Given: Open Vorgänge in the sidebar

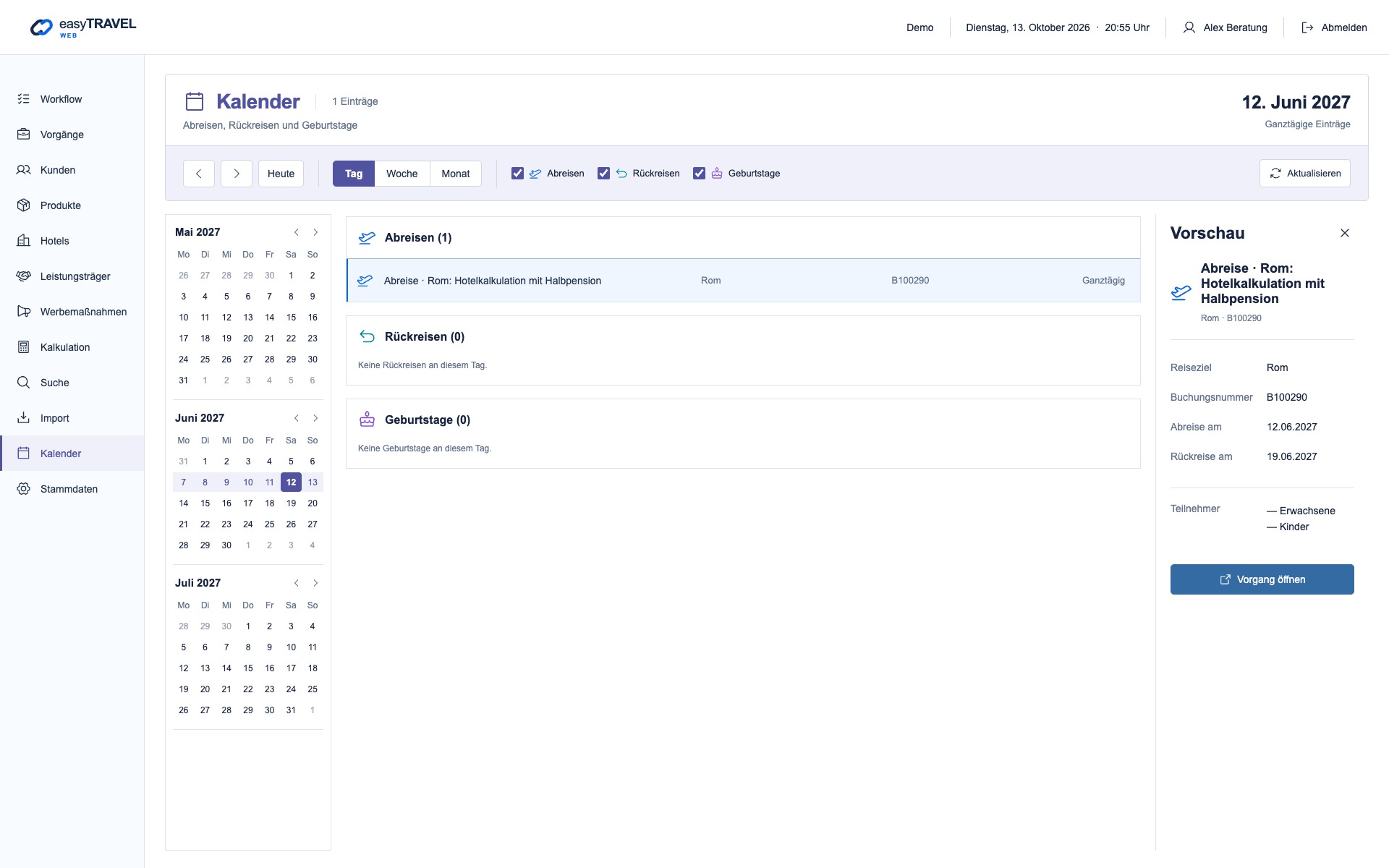Looking at the screenshot, I should pos(72,135).
